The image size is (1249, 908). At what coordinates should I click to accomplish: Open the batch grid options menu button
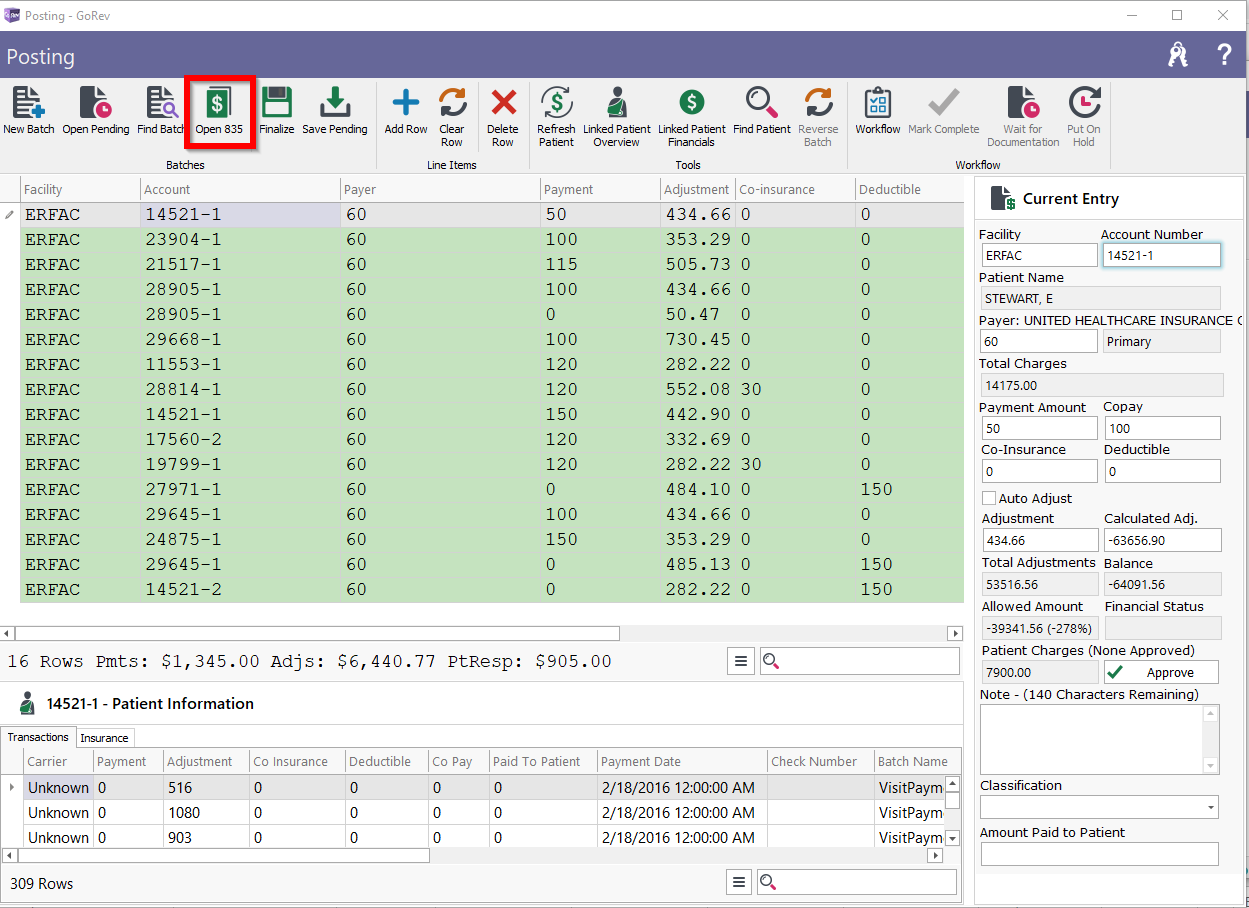740,661
